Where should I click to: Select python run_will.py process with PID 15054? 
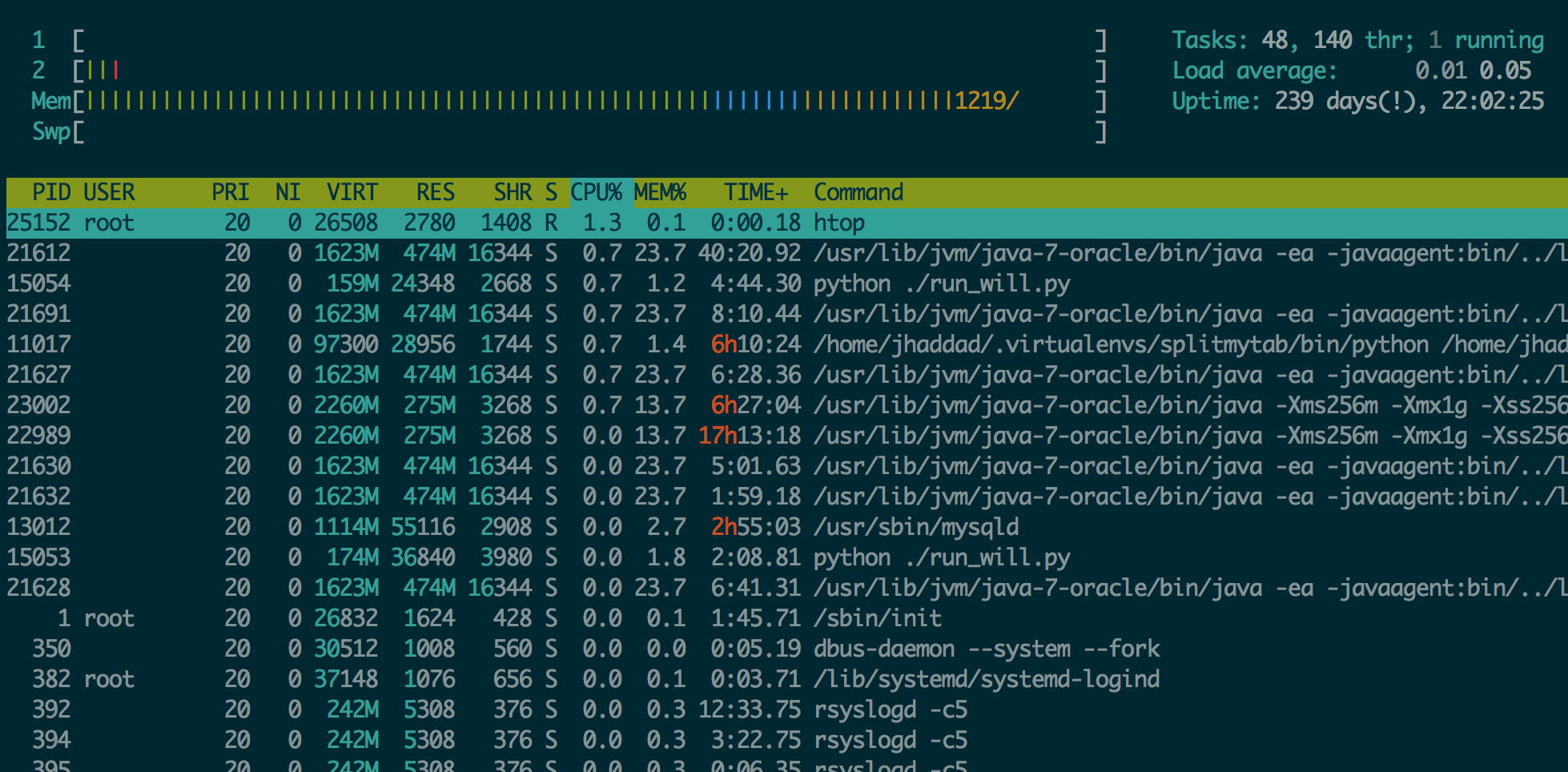(941, 283)
